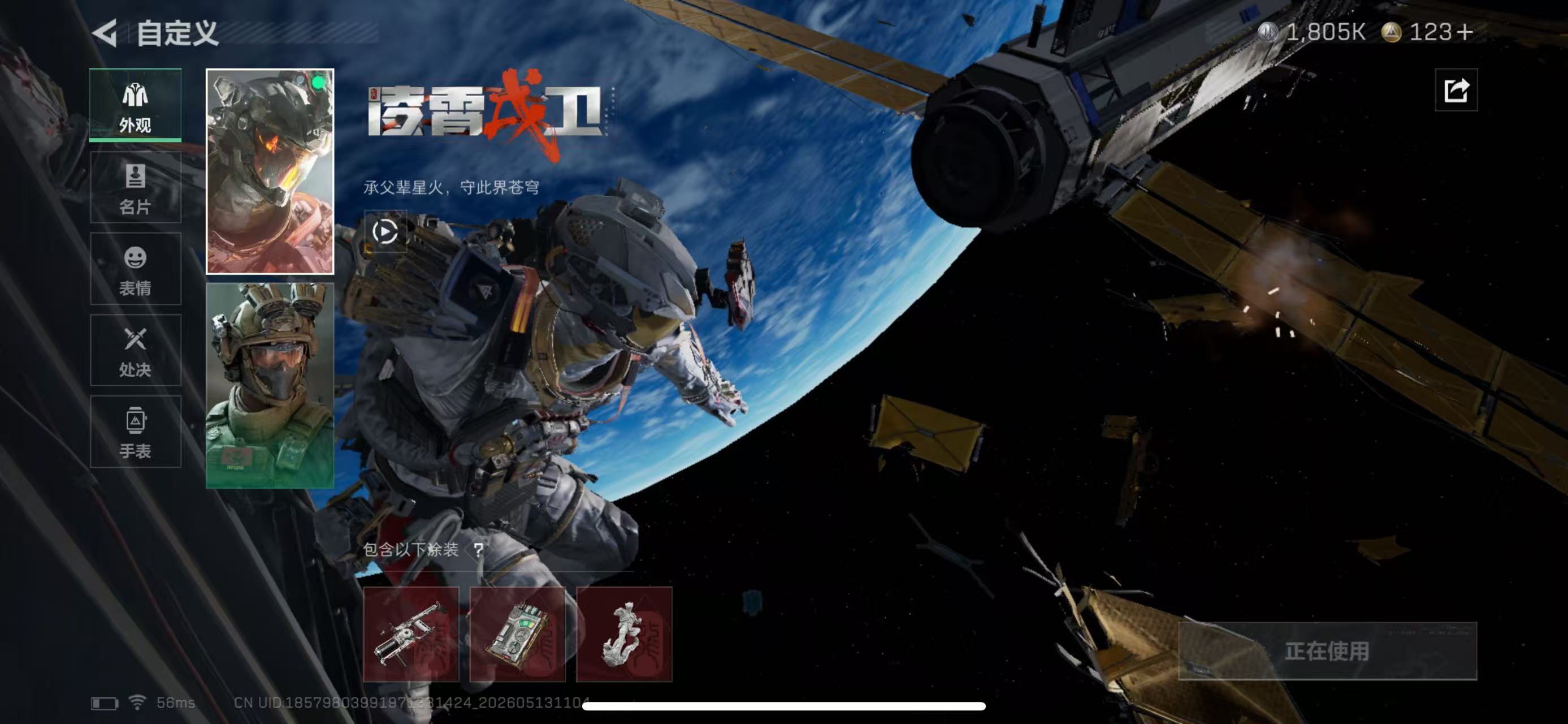Viewport: 1568px width, 724px height.
Task: Select the 处决 execution tab
Action: (x=135, y=350)
